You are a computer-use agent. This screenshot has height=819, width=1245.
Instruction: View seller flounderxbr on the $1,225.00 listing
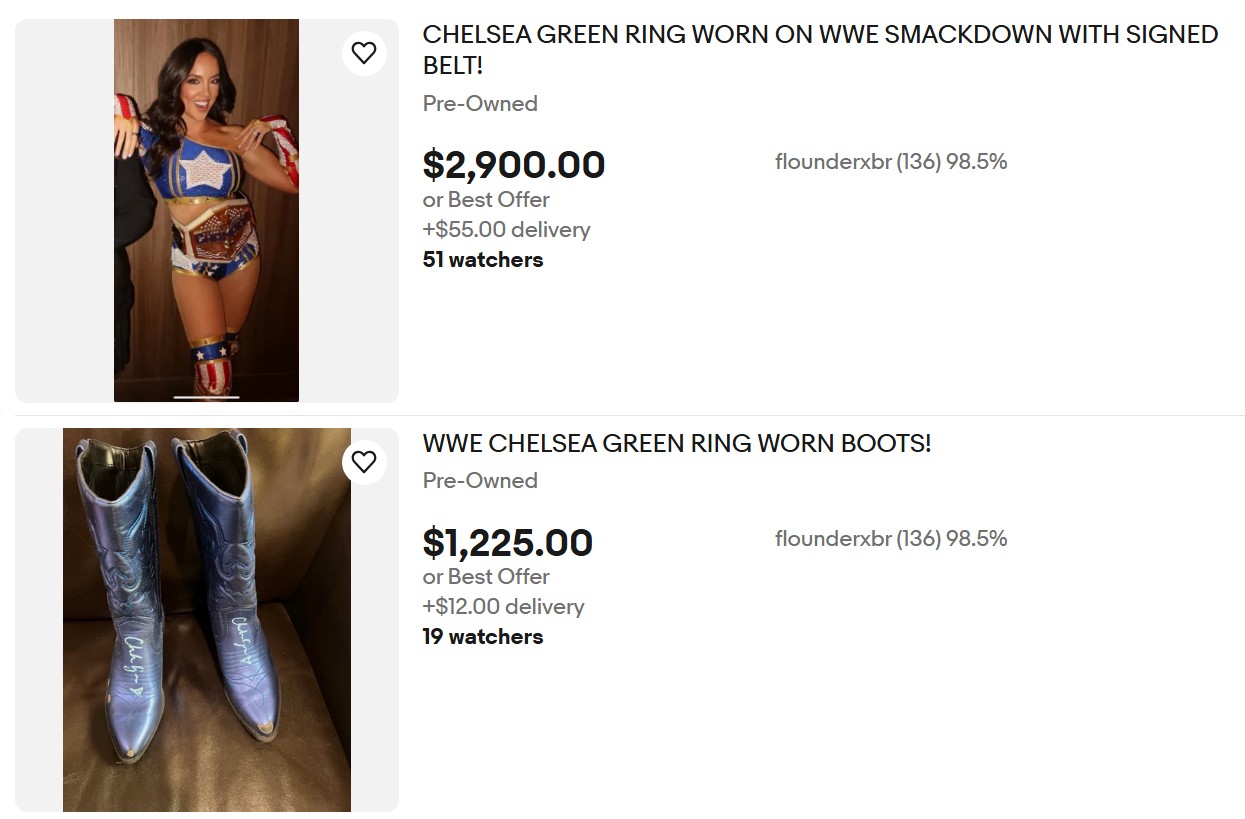[890, 539]
